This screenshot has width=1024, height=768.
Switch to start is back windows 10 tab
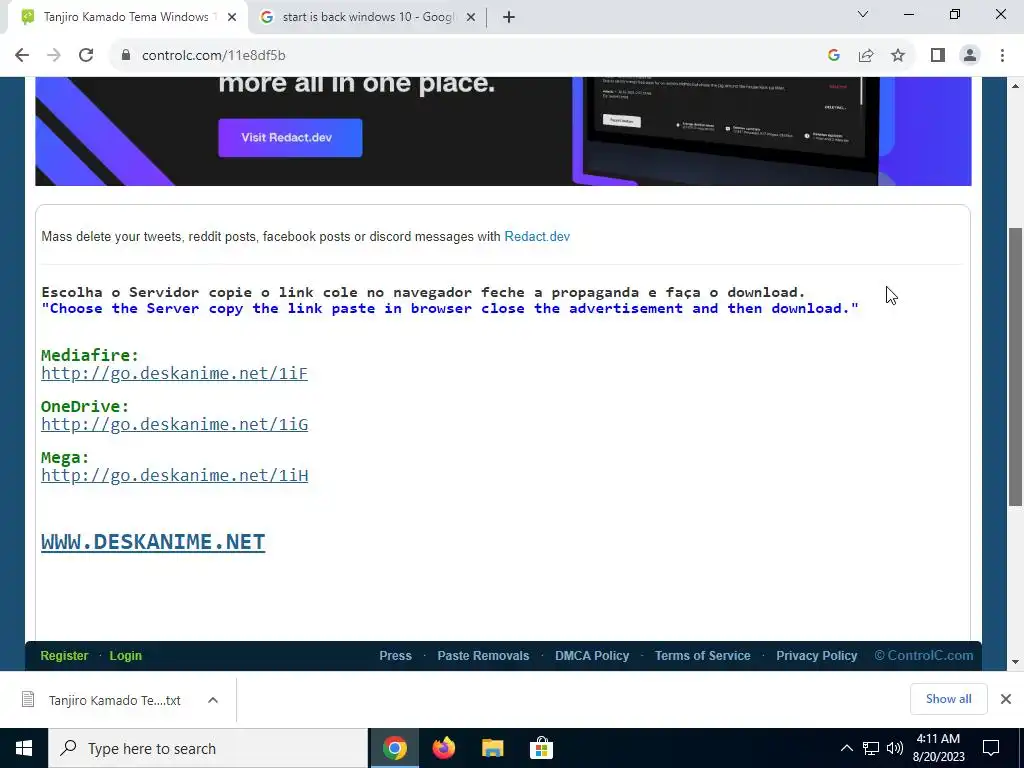[366, 18]
